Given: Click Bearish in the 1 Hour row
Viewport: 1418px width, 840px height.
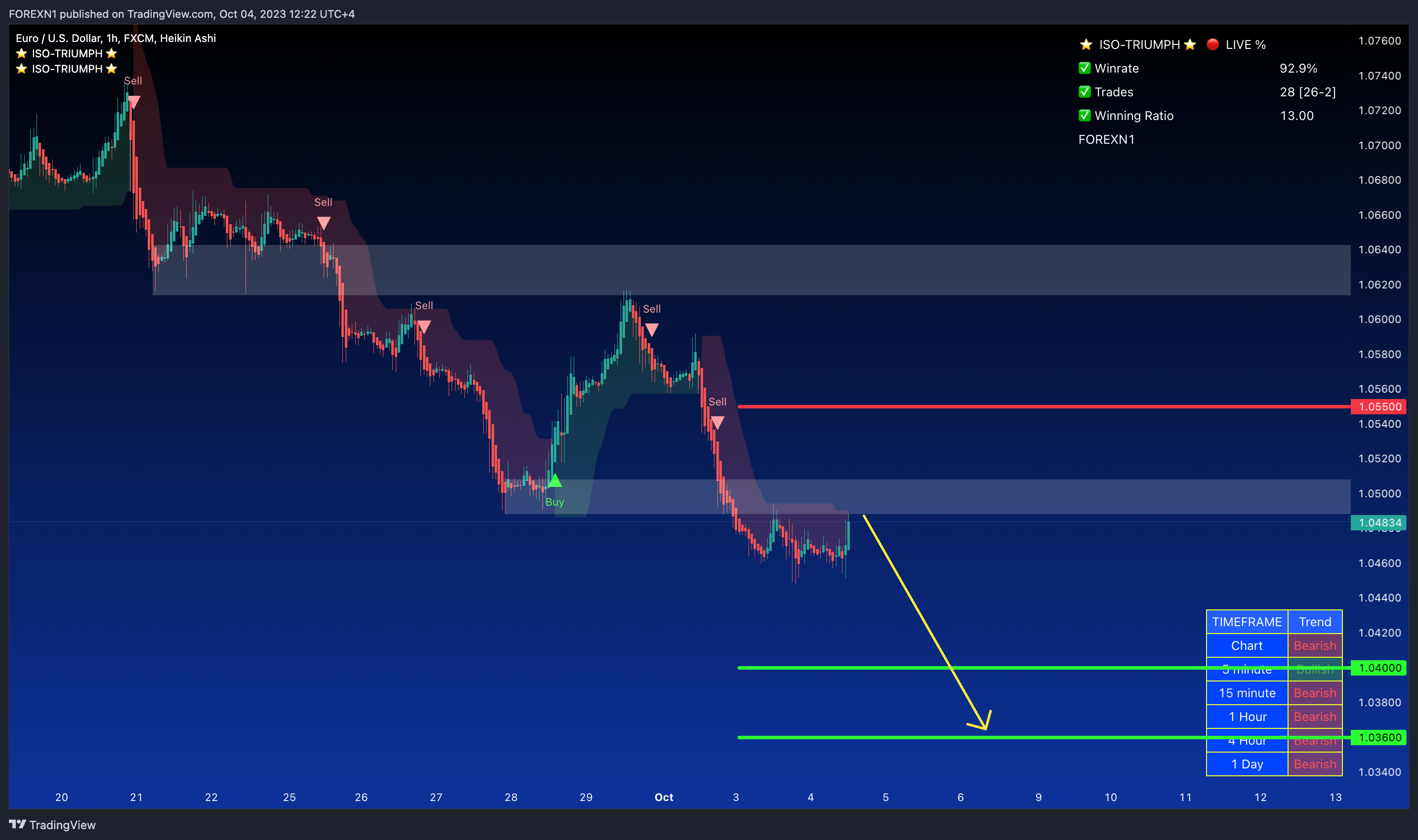Looking at the screenshot, I should click(x=1315, y=717).
